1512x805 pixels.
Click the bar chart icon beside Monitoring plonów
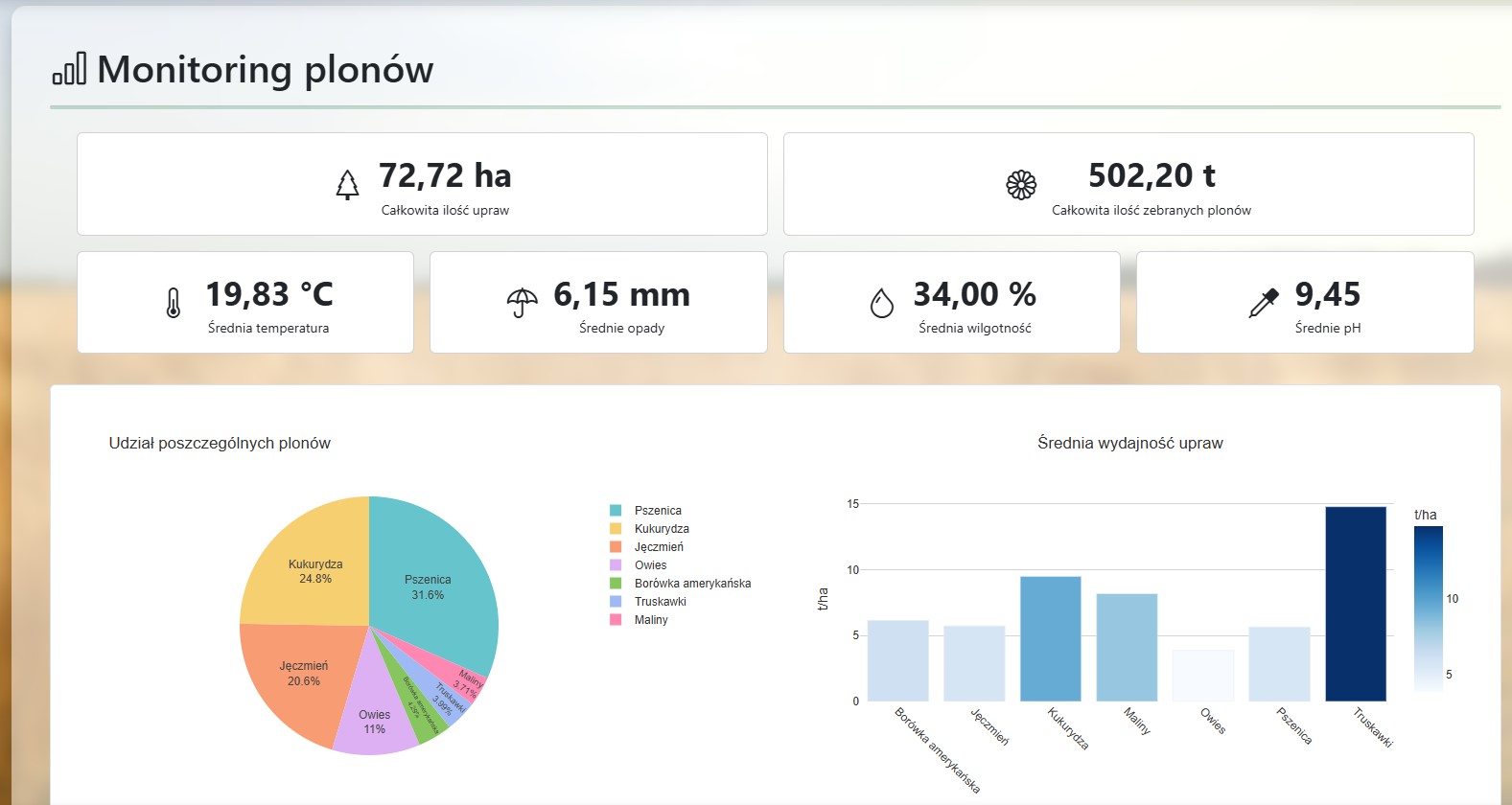pos(69,69)
